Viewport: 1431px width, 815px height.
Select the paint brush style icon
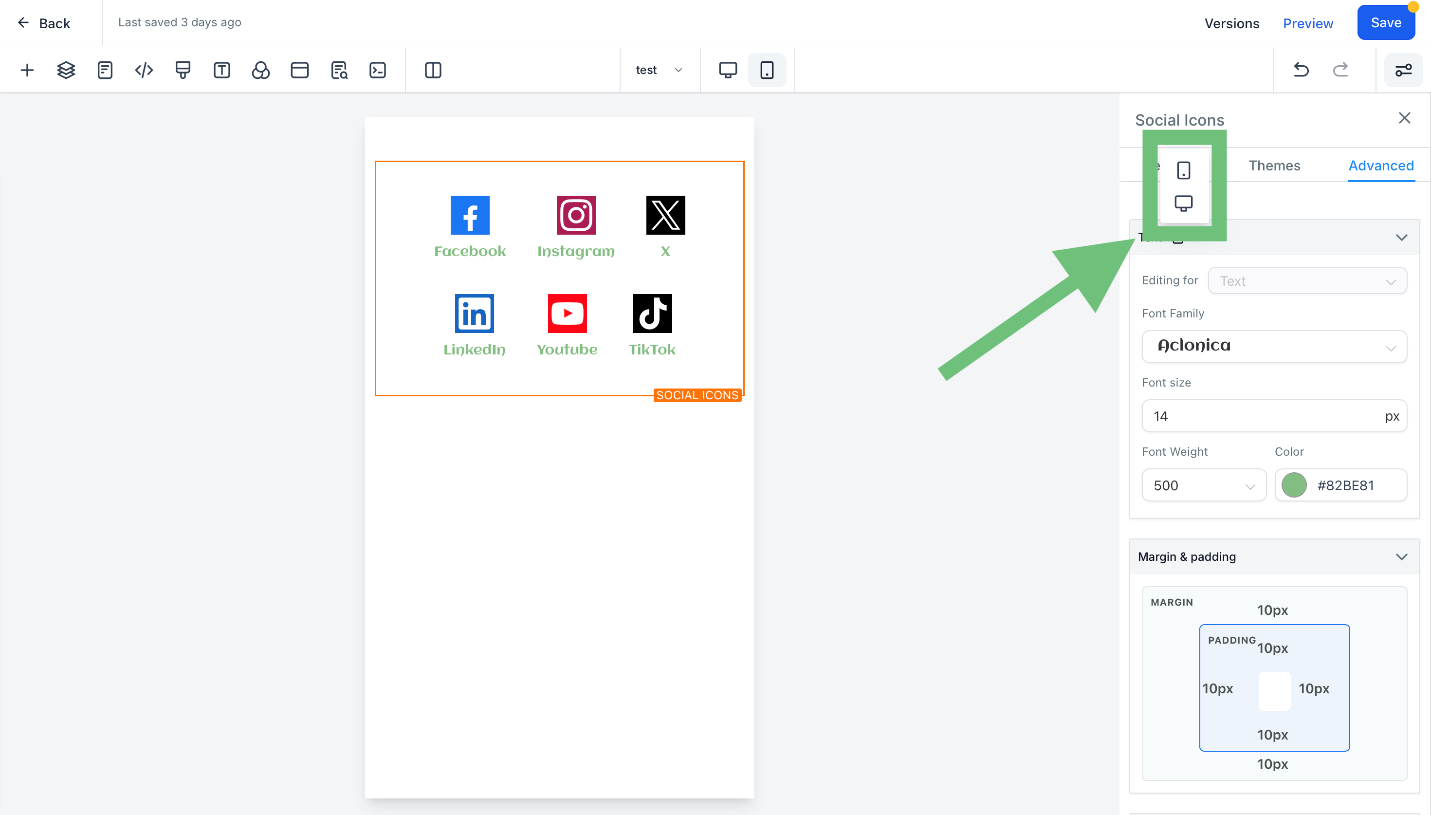[183, 70]
